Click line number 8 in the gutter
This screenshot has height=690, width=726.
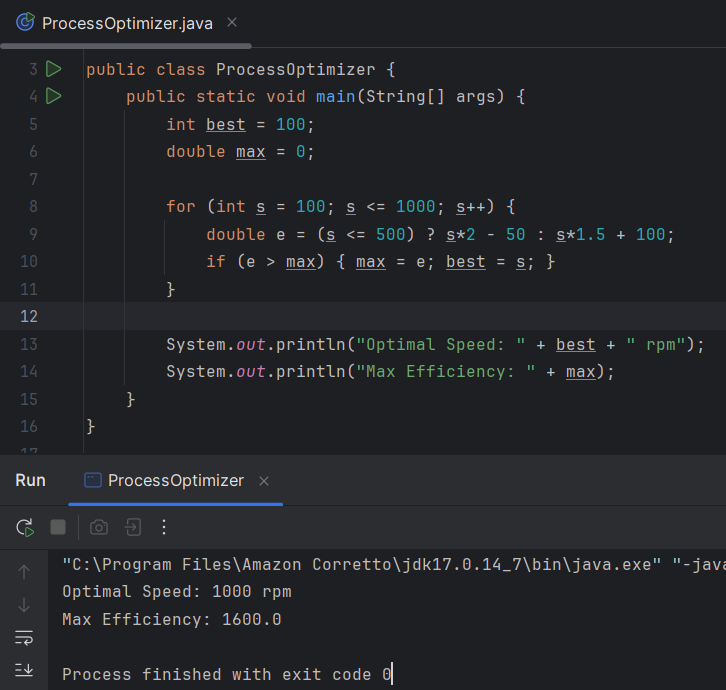[33, 206]
